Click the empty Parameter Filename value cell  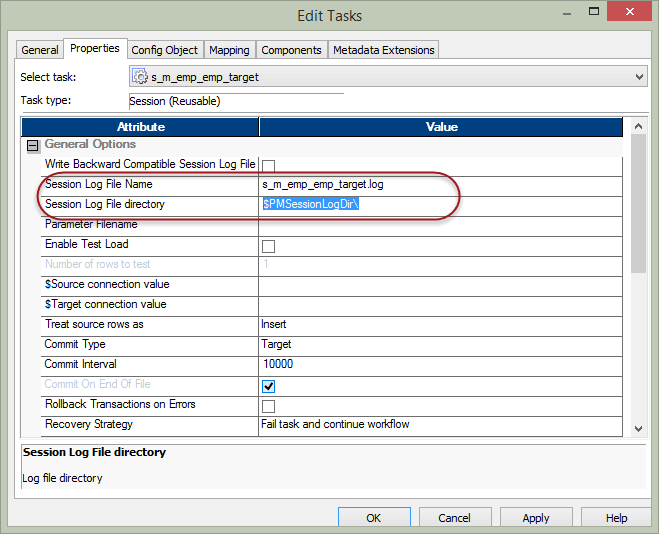point(440,225)
